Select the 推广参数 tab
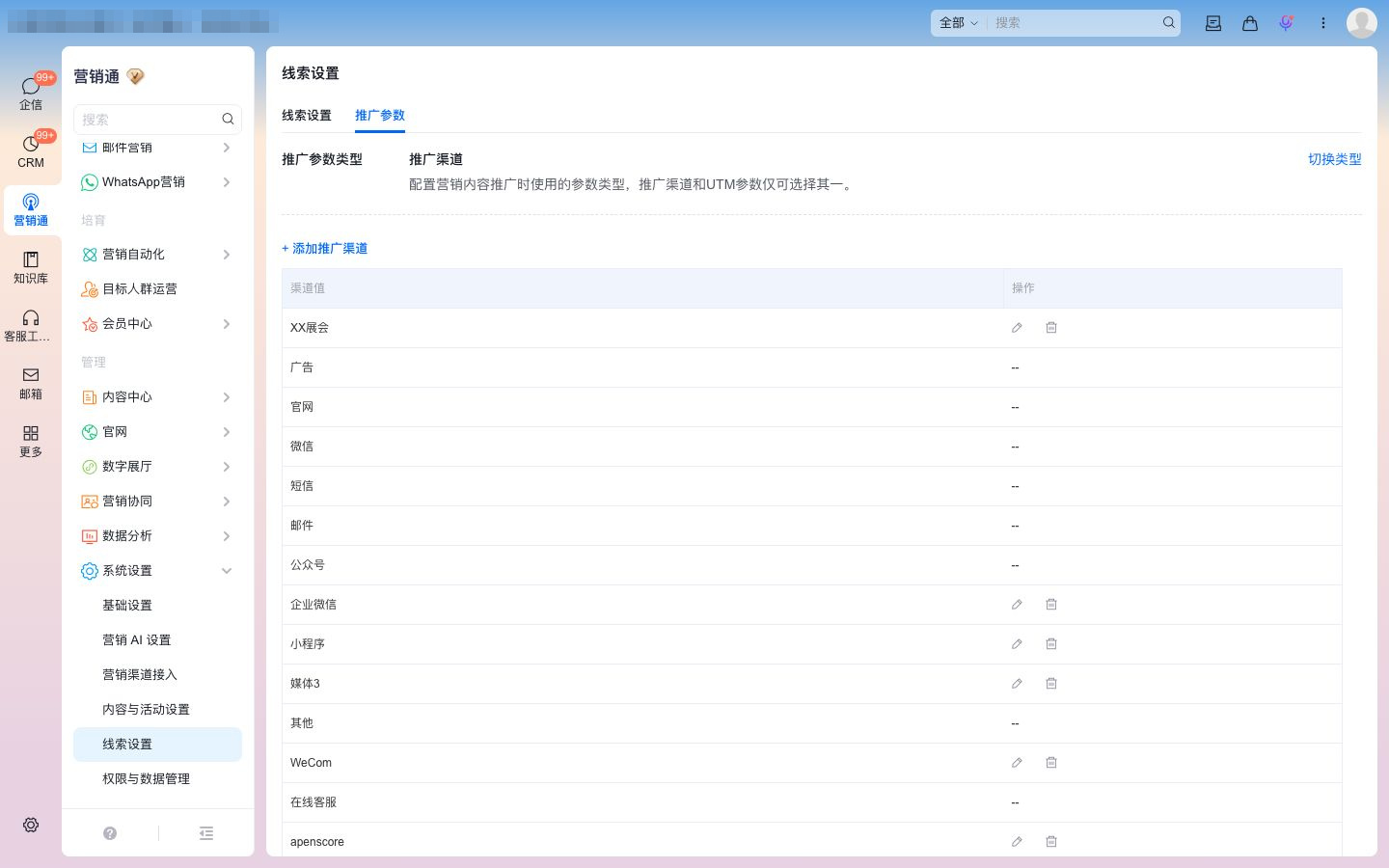Image resolution: width=1389 pixels, height=868 pixels. (x=380, y=115)
